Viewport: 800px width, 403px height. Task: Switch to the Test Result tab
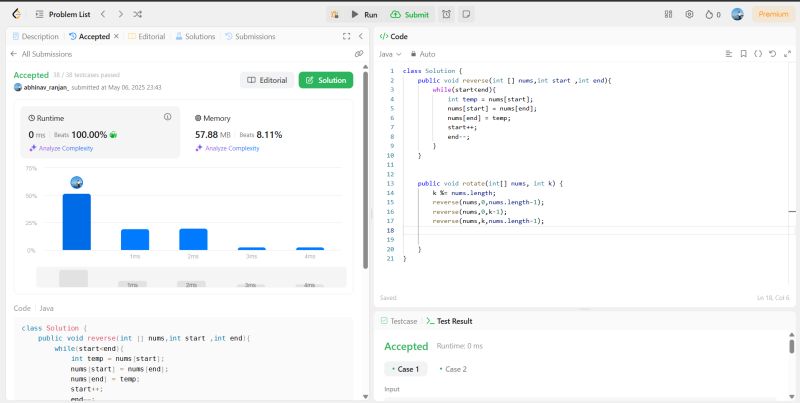(x=449, y=321)
